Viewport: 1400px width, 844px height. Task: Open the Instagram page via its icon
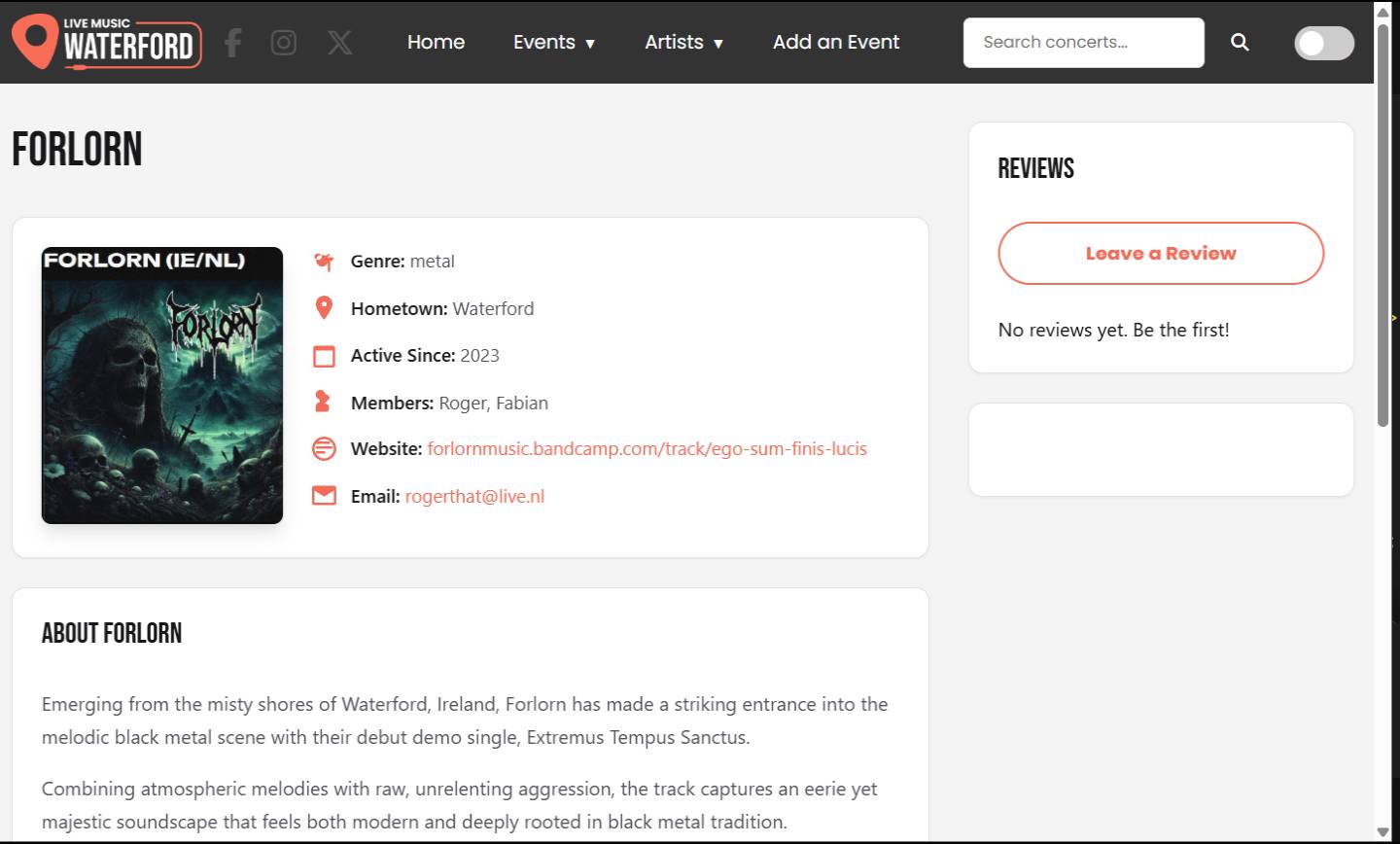coord(283,42)
